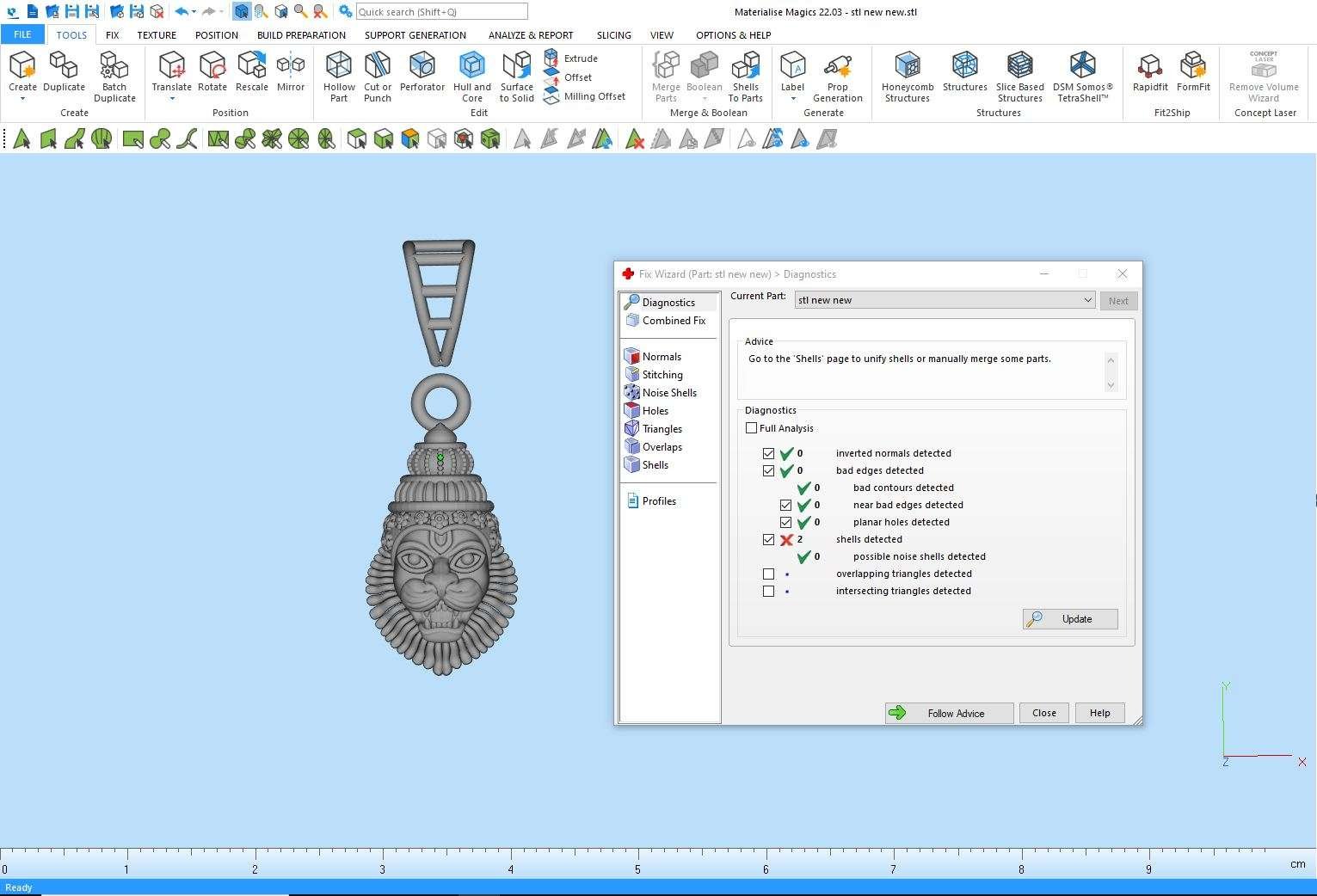Uncheck inverted normals detected checkbox

(x=768, y=453)
